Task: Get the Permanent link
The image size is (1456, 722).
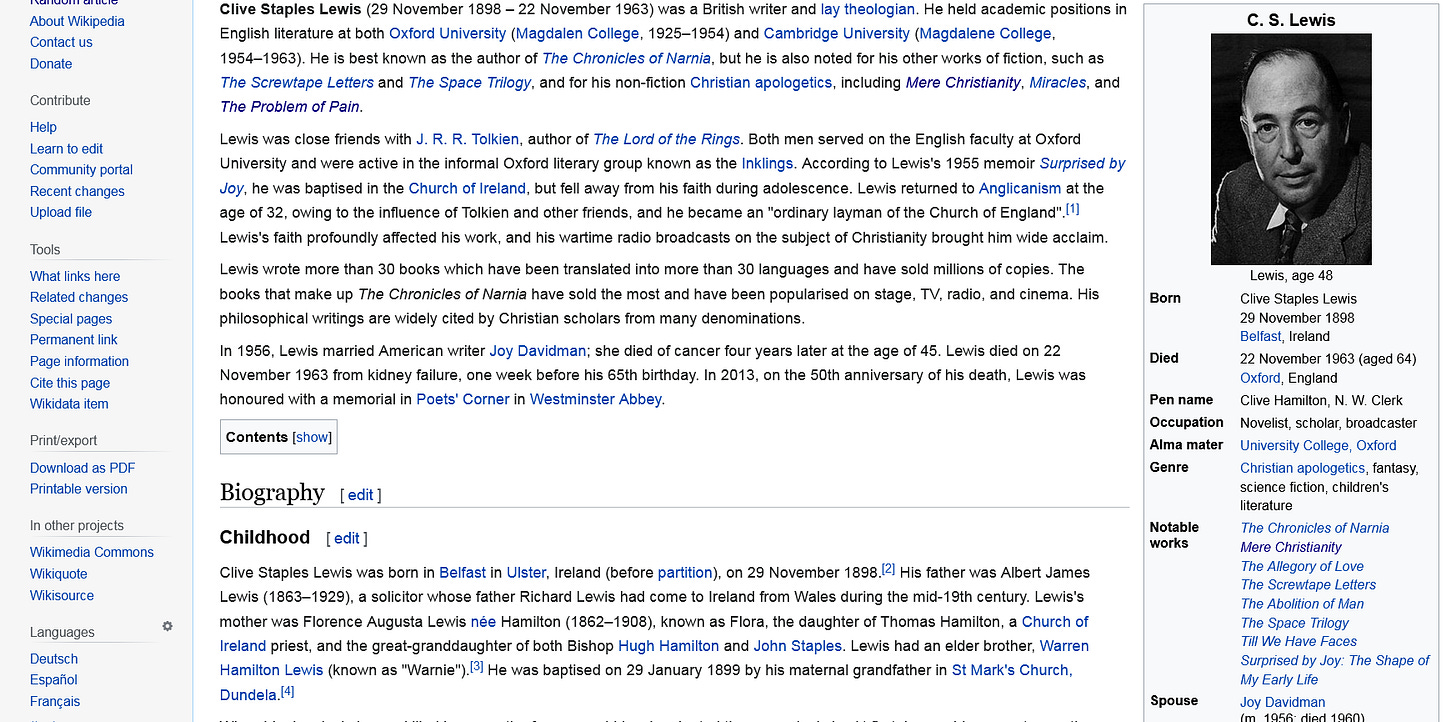Action: point(74,340)
